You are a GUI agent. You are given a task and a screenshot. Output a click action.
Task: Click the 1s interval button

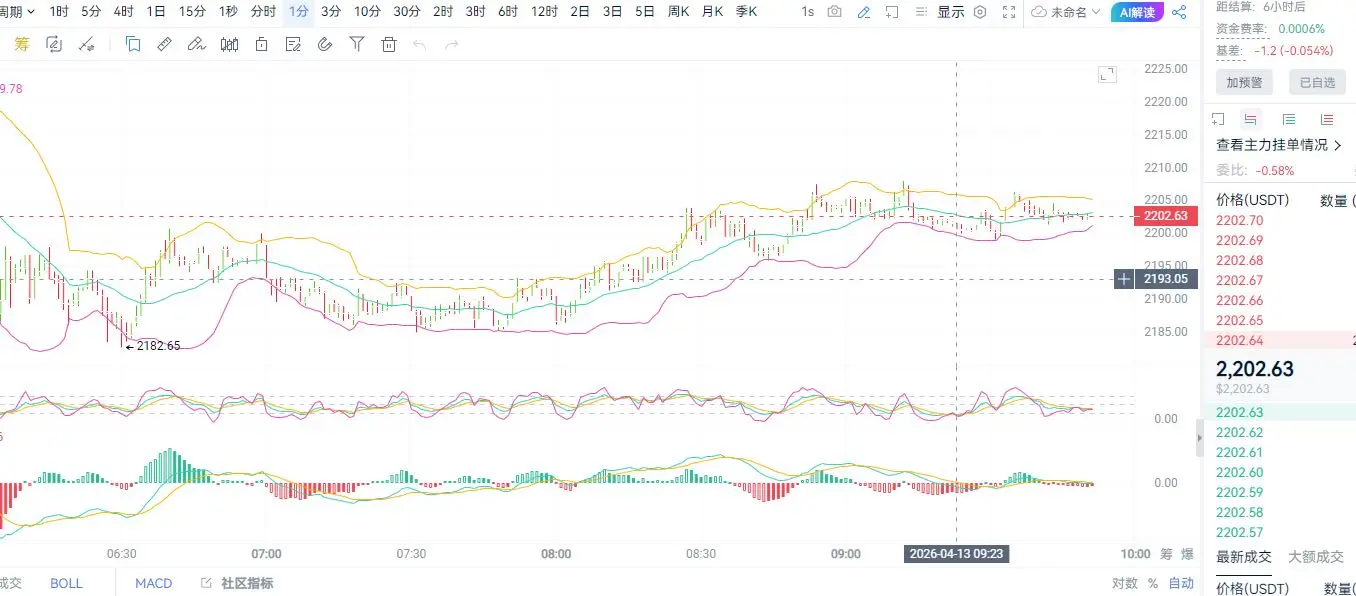pyautogui.click(x=807, y=12)
